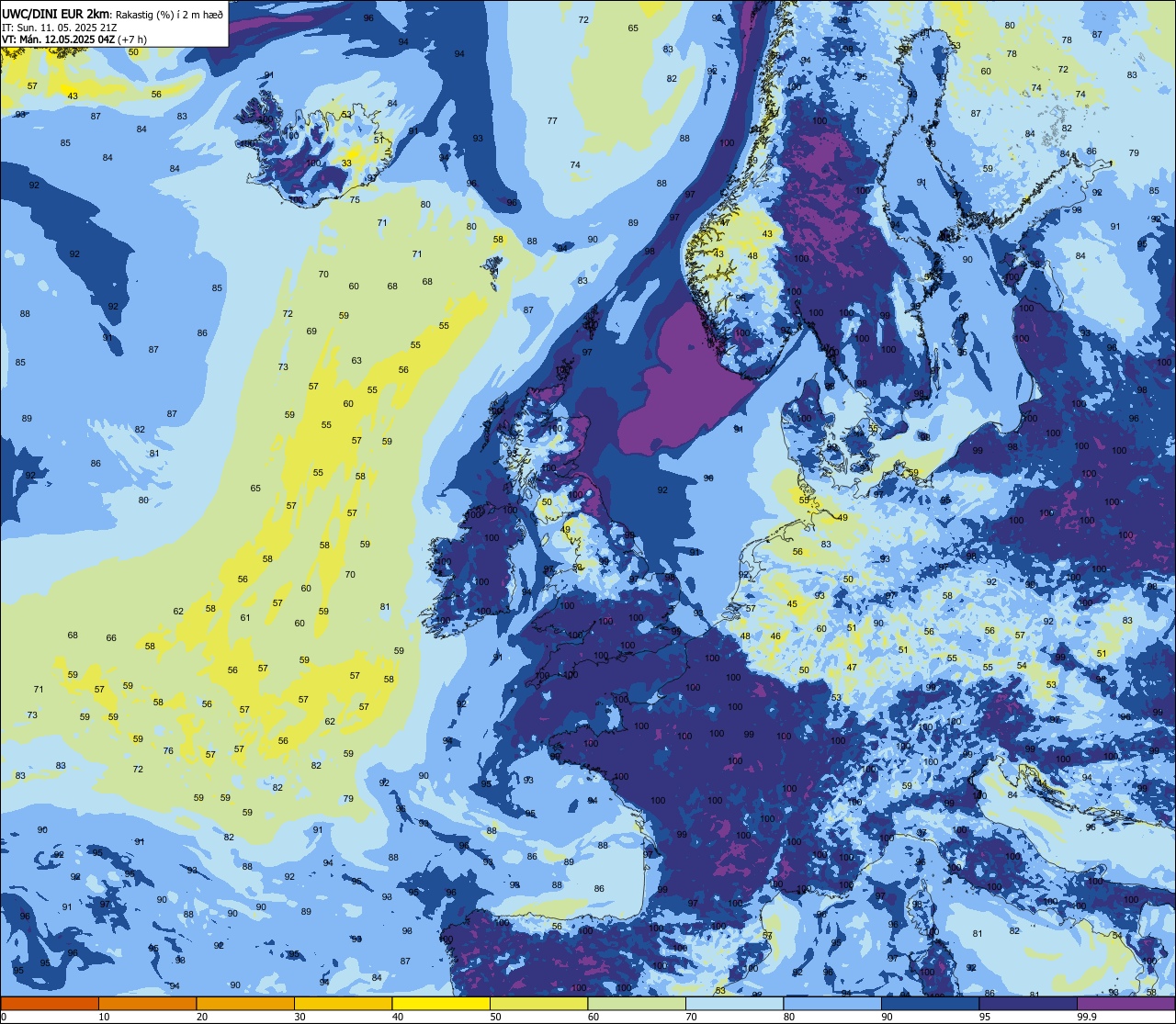
Task: Click the '50' label on the color legend
Action: (495, 1017)
